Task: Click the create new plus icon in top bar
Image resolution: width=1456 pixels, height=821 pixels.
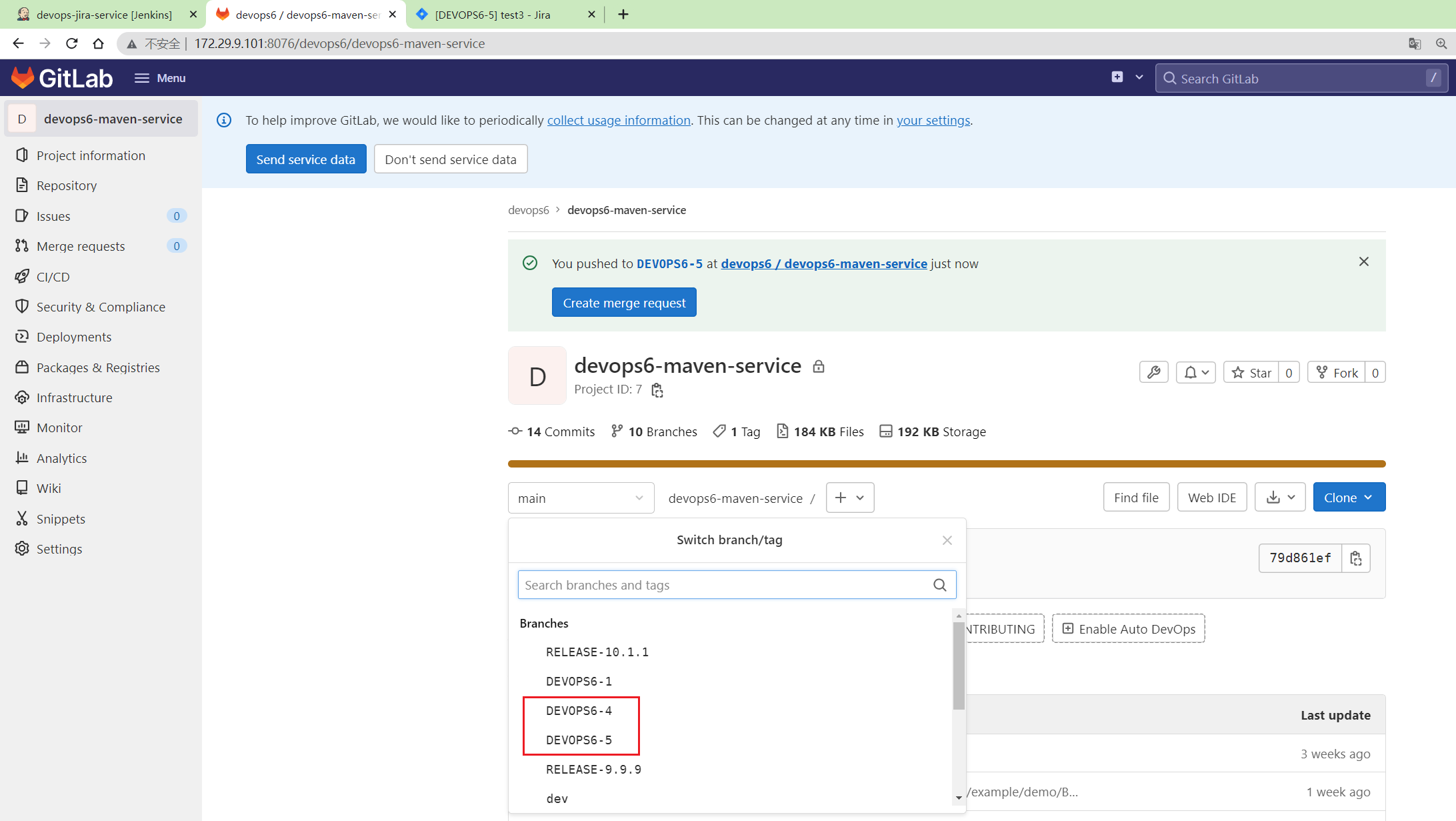Action: [1117, 77]
